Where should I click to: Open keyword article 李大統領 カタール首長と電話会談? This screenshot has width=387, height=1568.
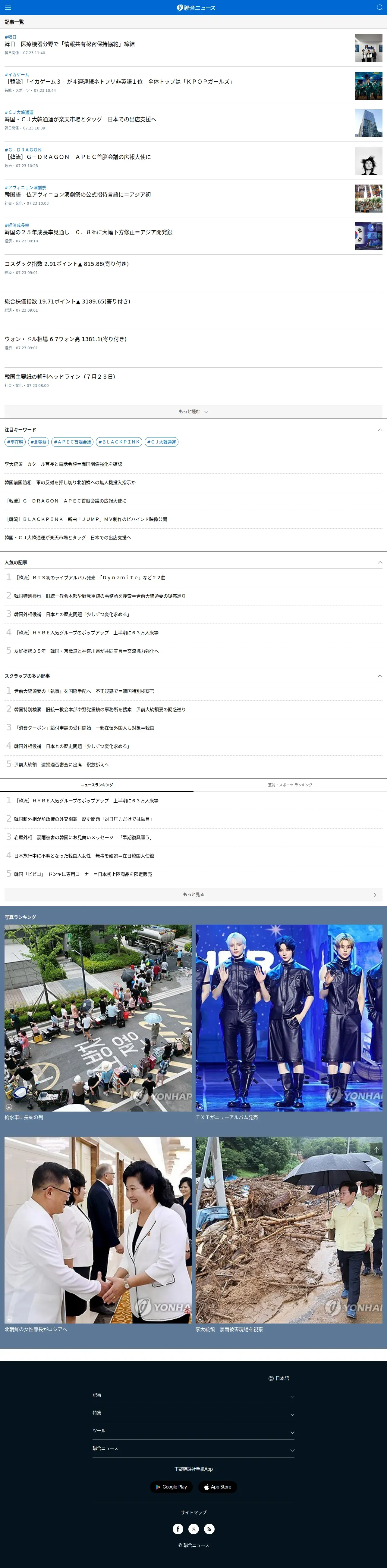(x=63, y=464)
